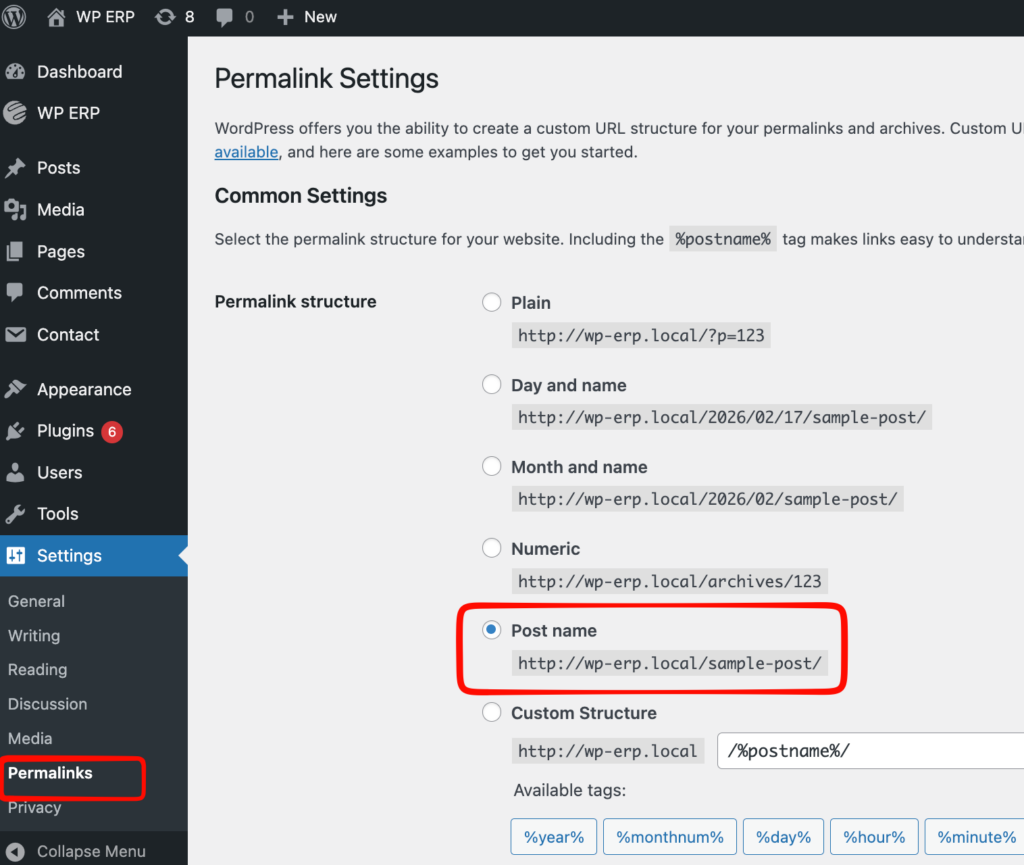Select the Plain permalink radio button
Viewport: 1024px width, 865px height.
[x=492, y=302]
